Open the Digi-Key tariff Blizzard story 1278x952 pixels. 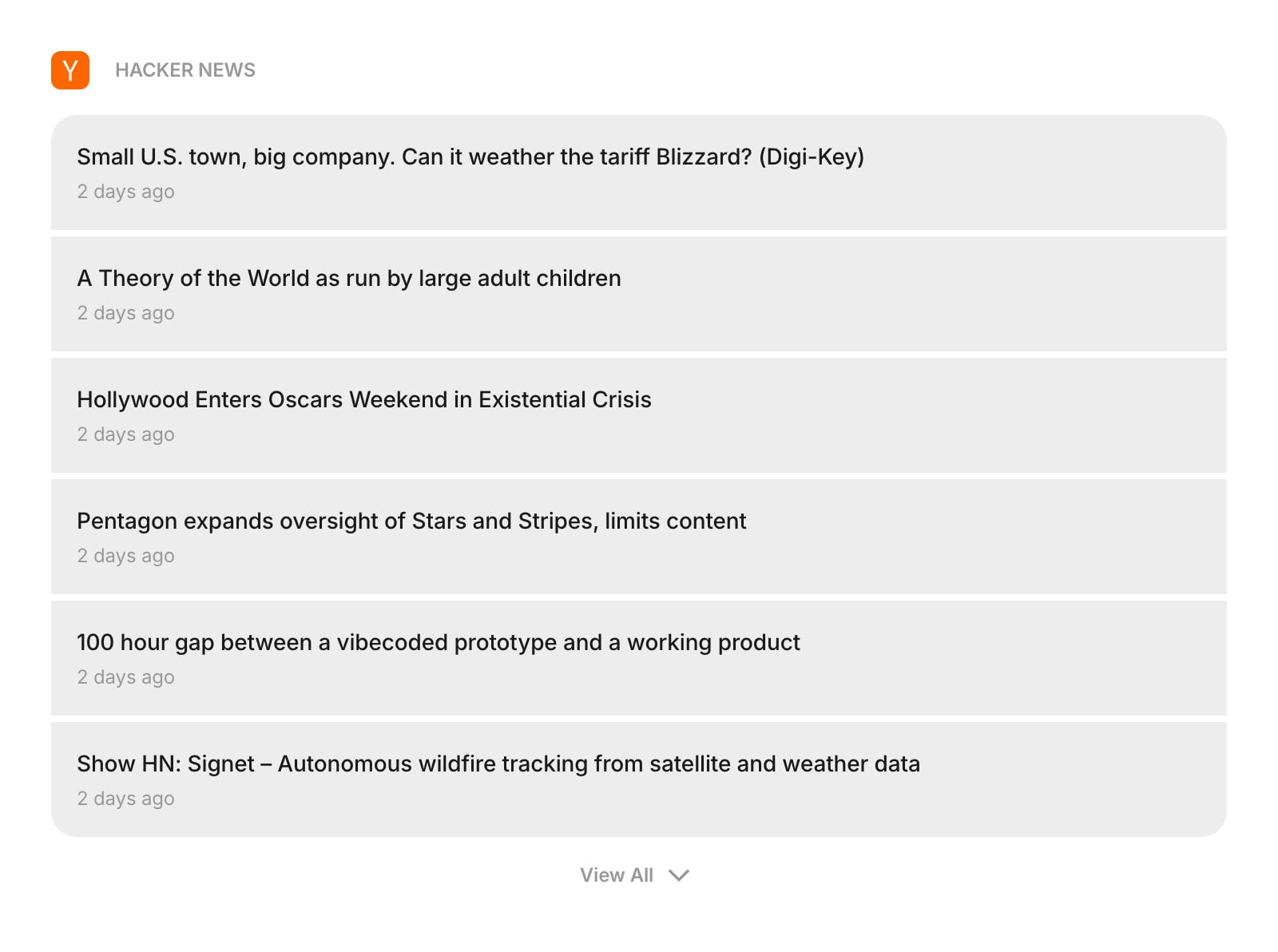470,157
